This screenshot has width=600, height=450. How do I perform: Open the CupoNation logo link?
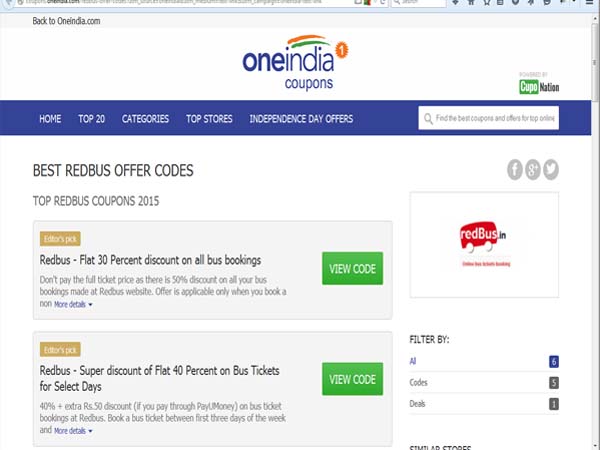click(539, 87)
